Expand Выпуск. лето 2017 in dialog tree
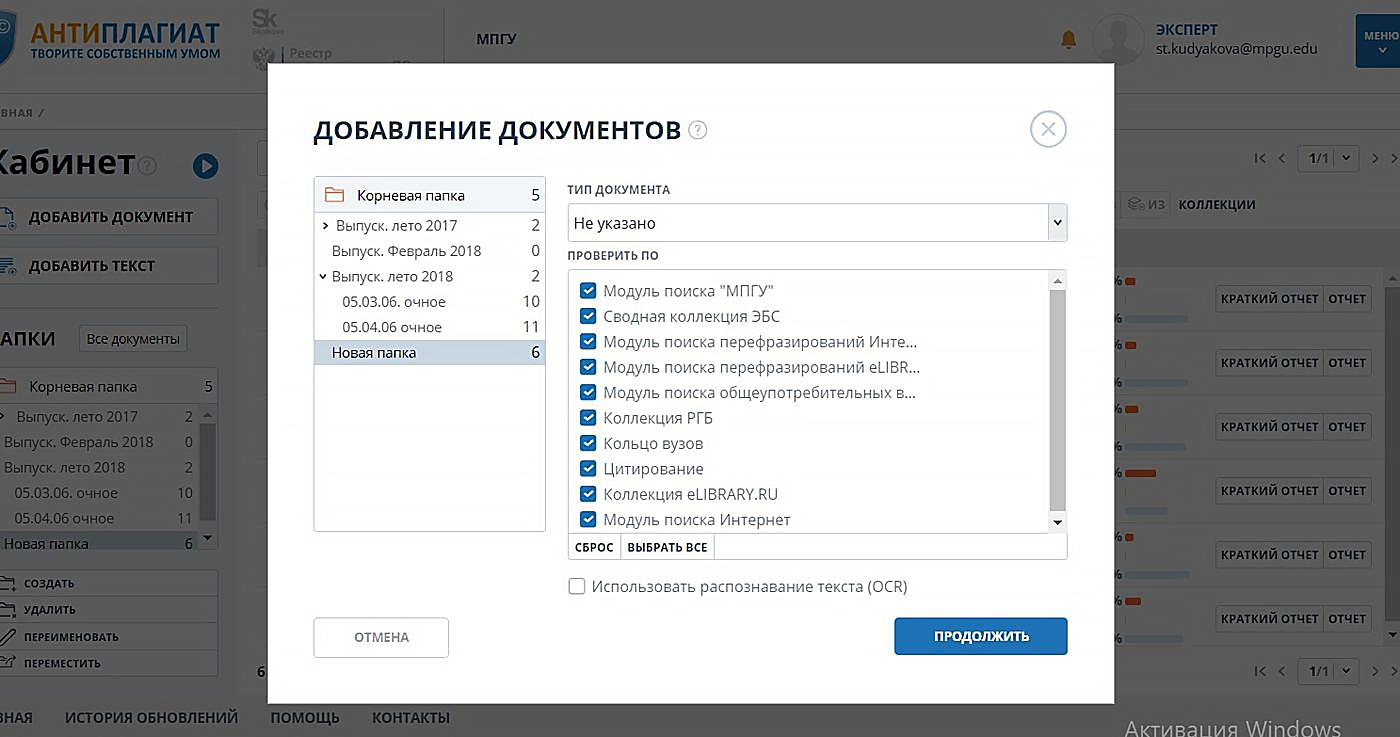Viewport: 1400px width, 737px height. pos(326,226)
